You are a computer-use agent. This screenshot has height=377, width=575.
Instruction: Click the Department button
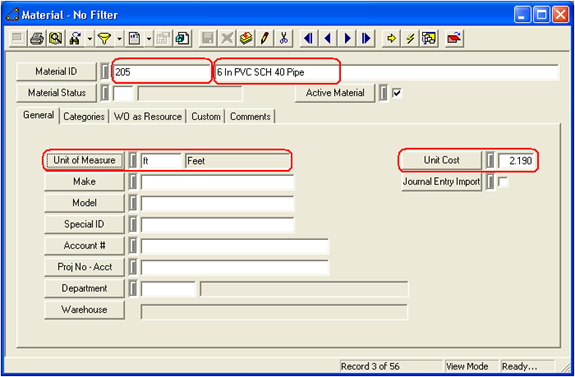click(84, 288)
